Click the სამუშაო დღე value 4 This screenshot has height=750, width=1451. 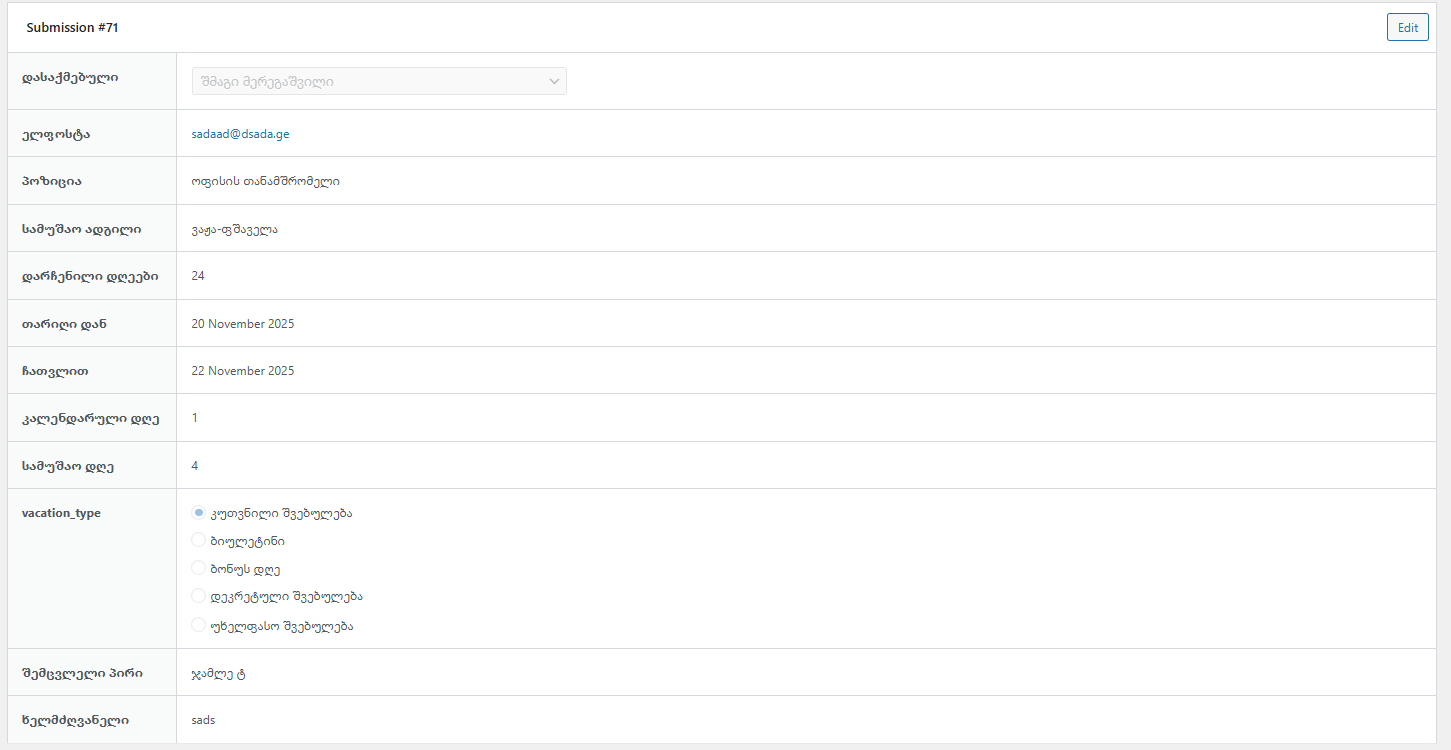click(x=195, y=466)
